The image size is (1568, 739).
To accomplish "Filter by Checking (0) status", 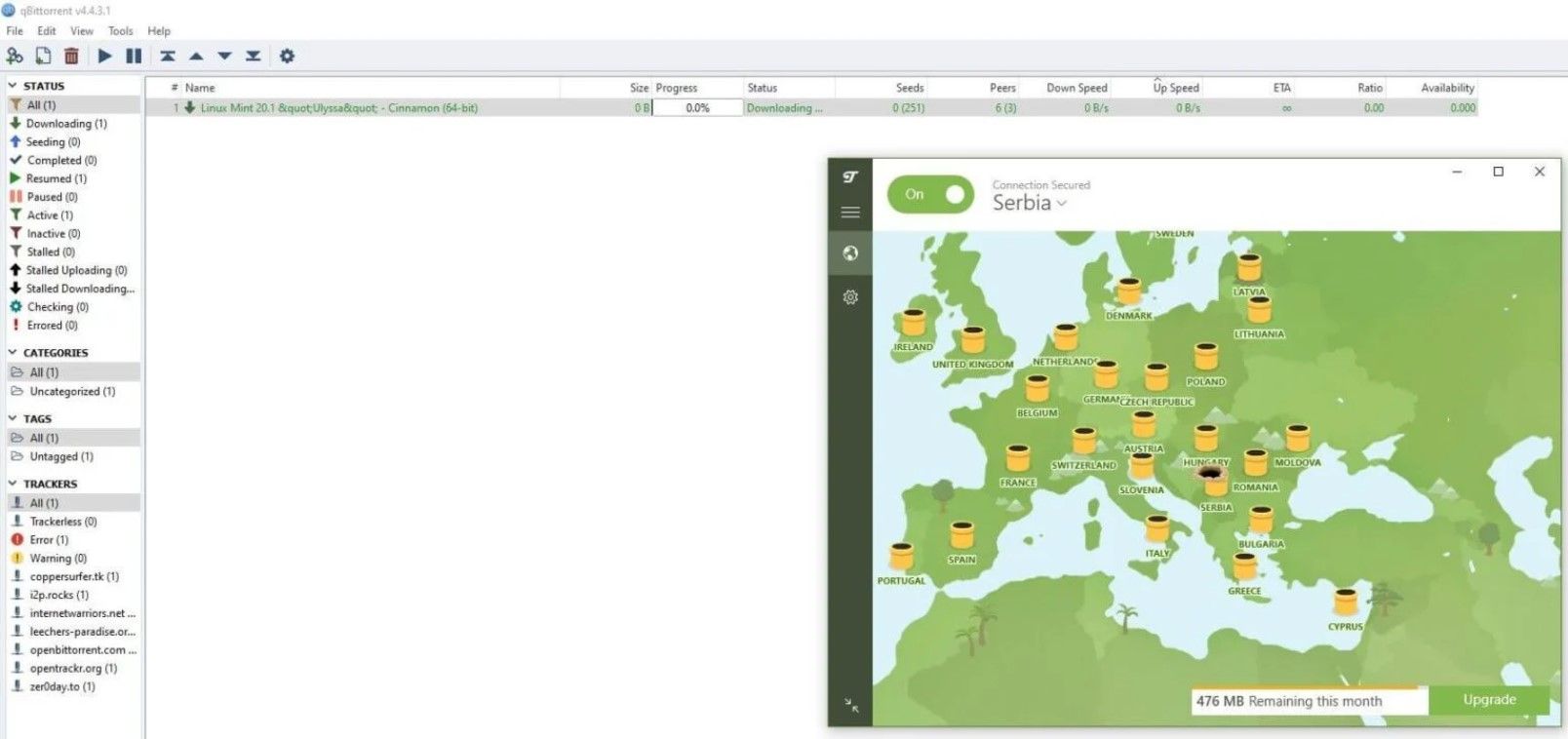I will click(58, 307).
